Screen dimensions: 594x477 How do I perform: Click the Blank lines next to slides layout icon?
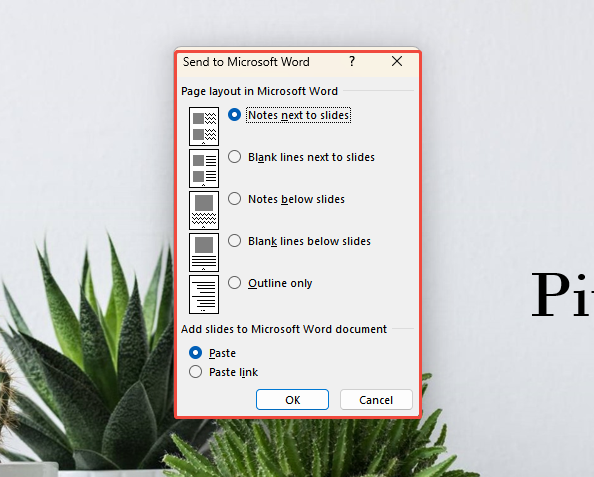point(204,168)
